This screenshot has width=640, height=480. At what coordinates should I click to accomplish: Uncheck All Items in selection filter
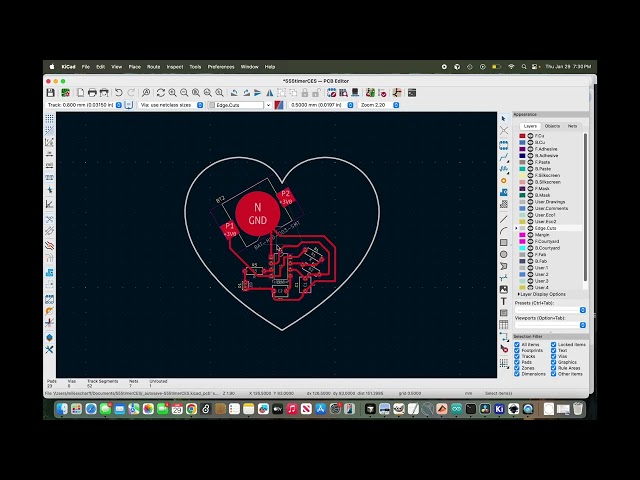517,344
